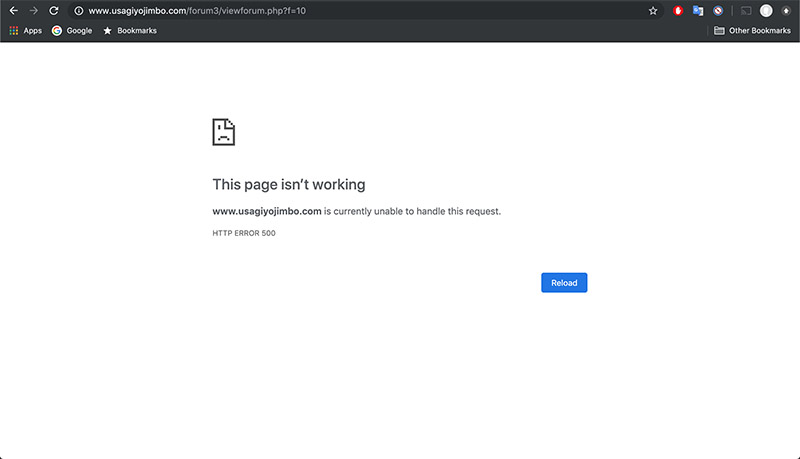Expand the Other Bookmarks folder
The width and height of the screenshot is (800, 459).
pos(751,31)
